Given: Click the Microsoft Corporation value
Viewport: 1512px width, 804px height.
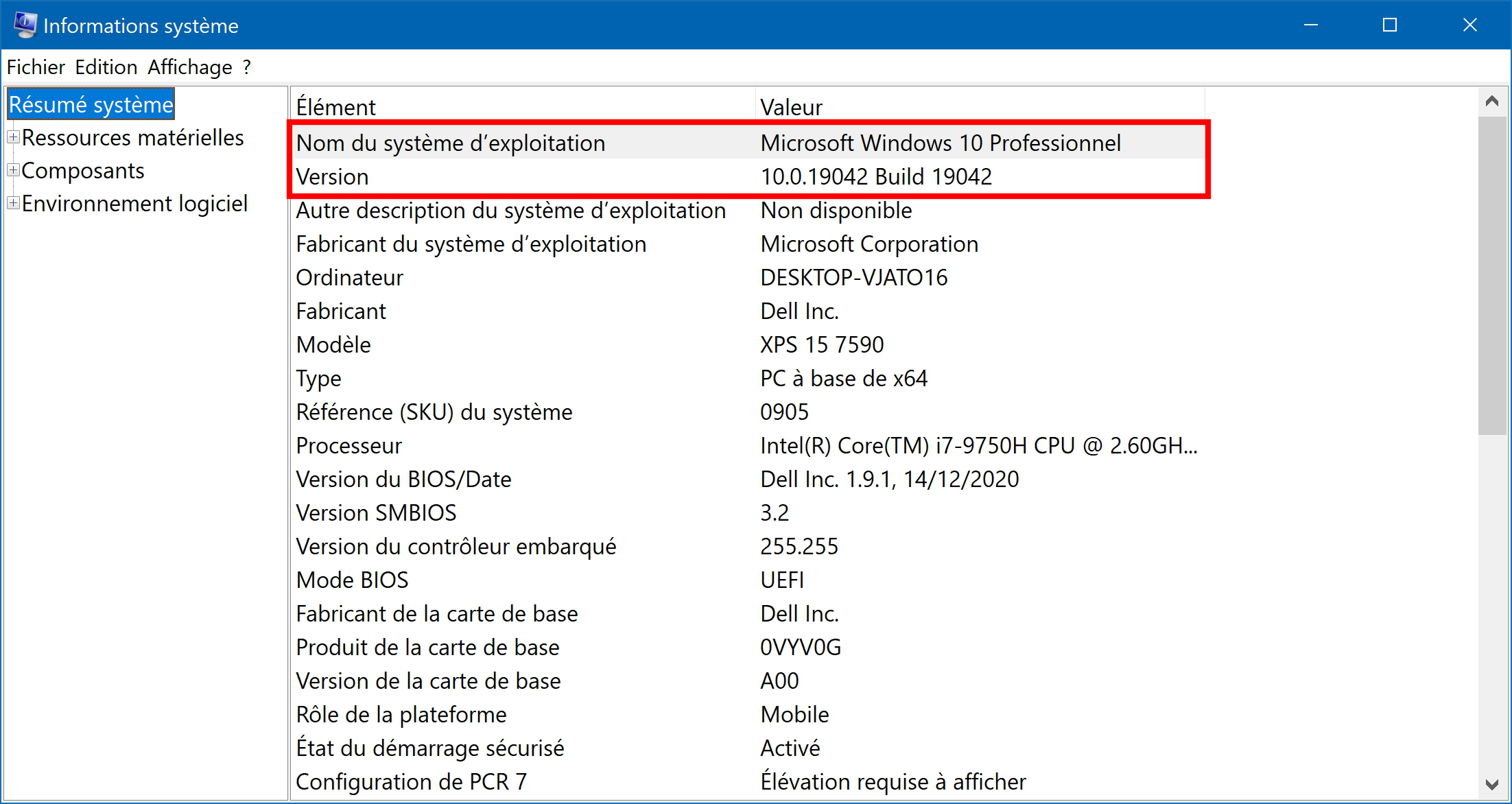Looking at the screenshot, I should click(x=869, y=244).
